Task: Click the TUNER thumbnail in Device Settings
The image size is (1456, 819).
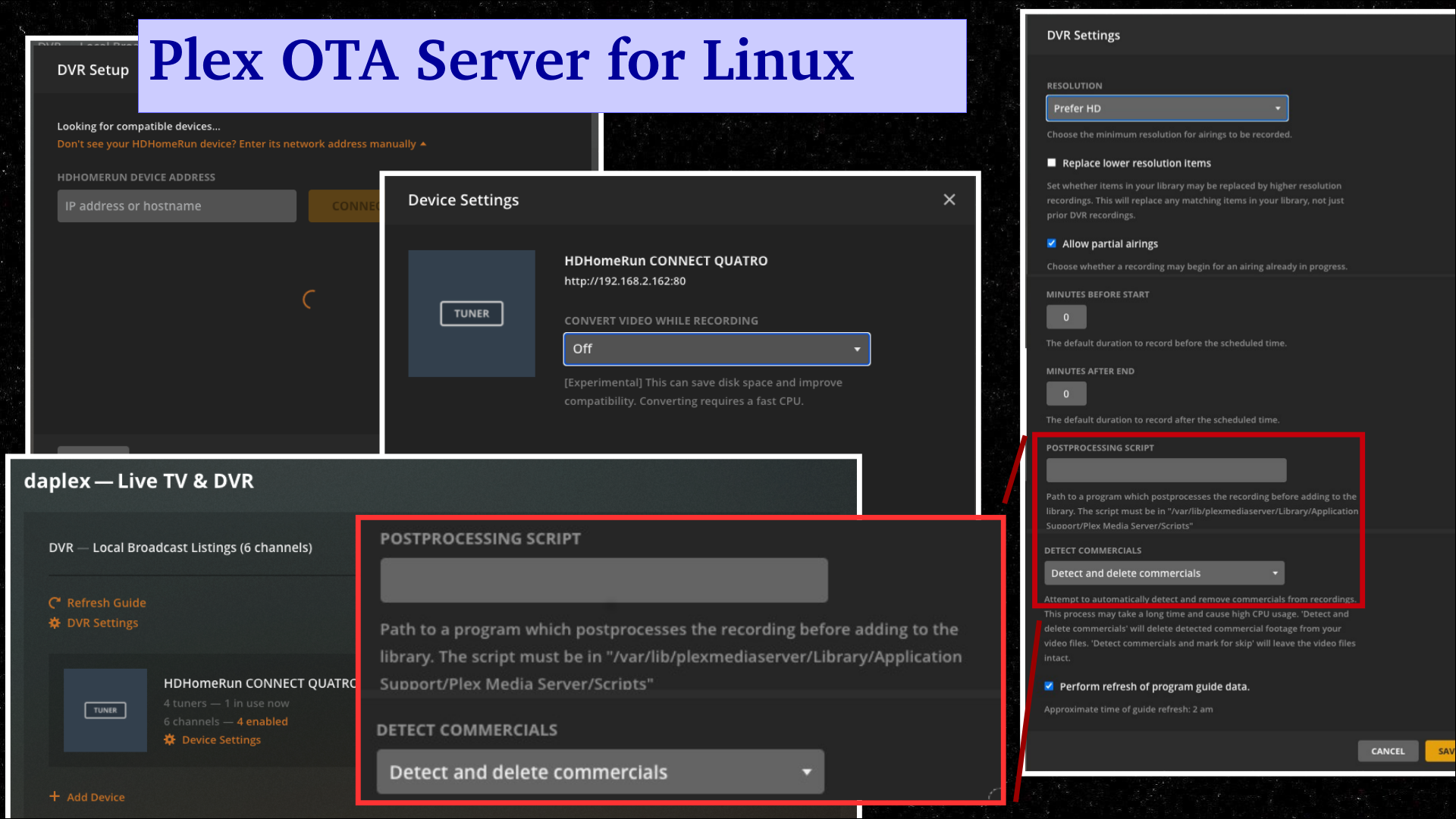Action: pyautogui.click(x=472, y=313)
